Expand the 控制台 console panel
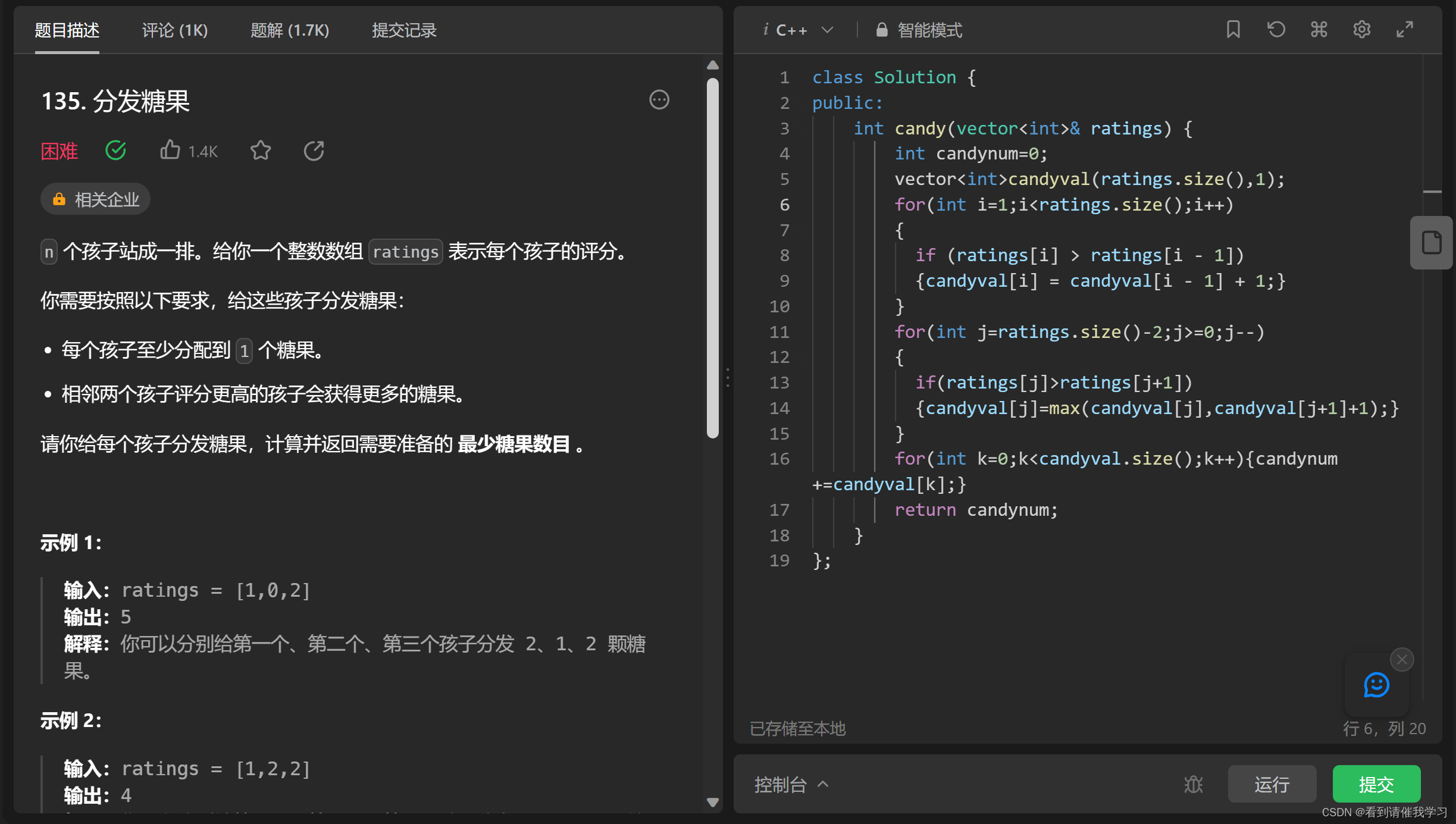1456x824 pixels. pos(791,785)
